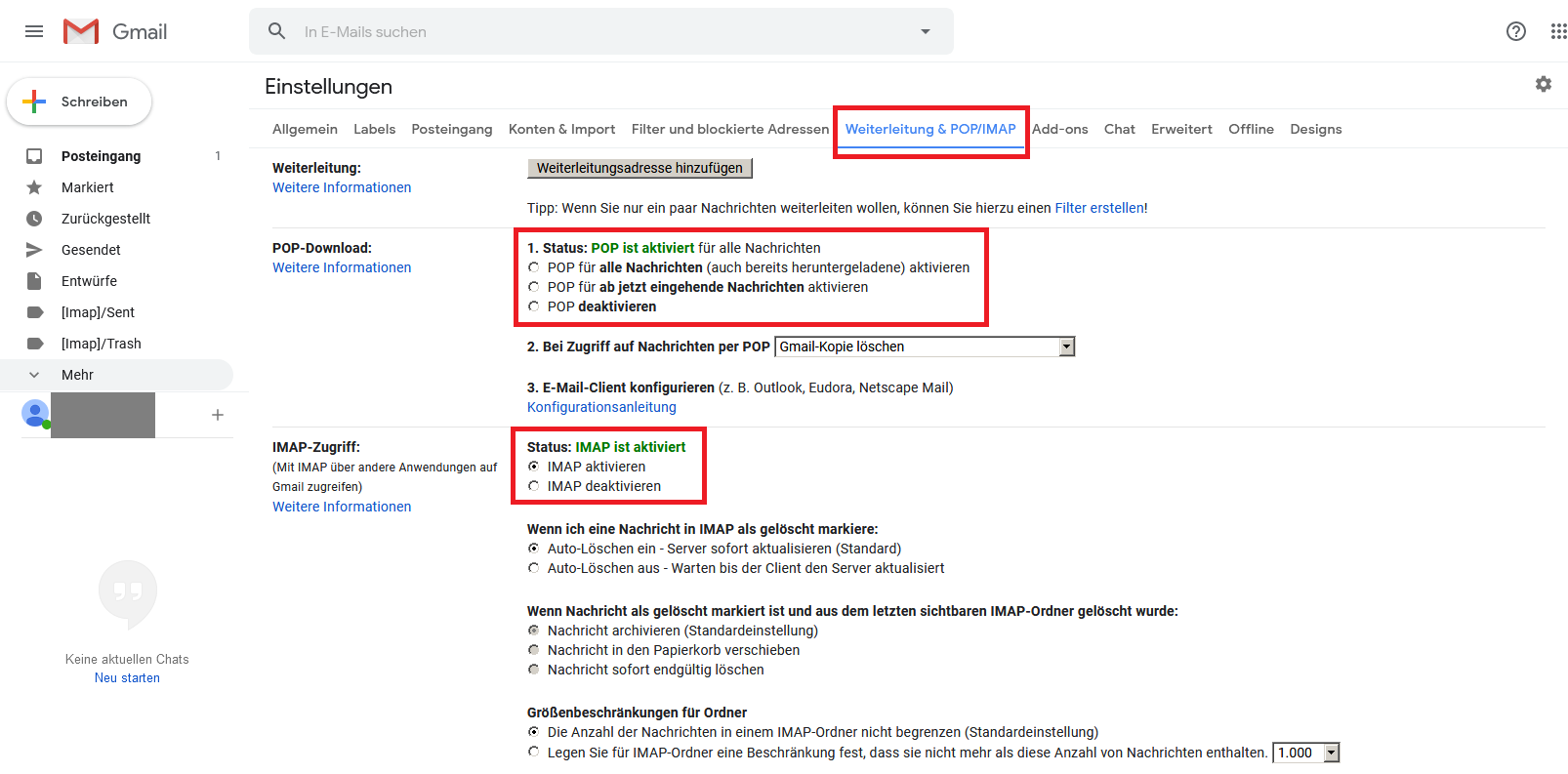Open the Offline tab
1568x774 pixels.
point(1251,129)
